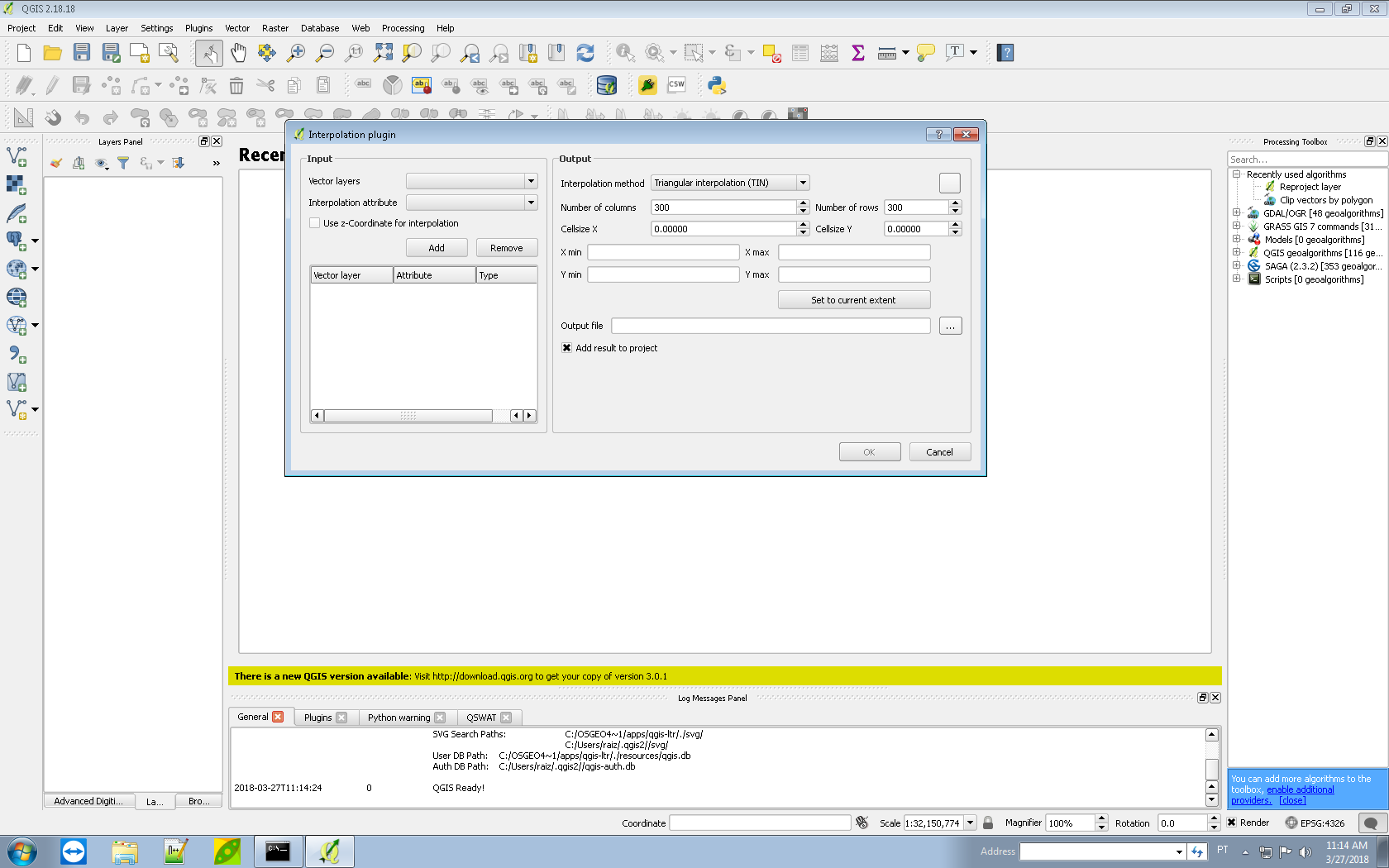
Task: Toggle the extents and mouse position display icon
Action: click(x=862, y=823)
